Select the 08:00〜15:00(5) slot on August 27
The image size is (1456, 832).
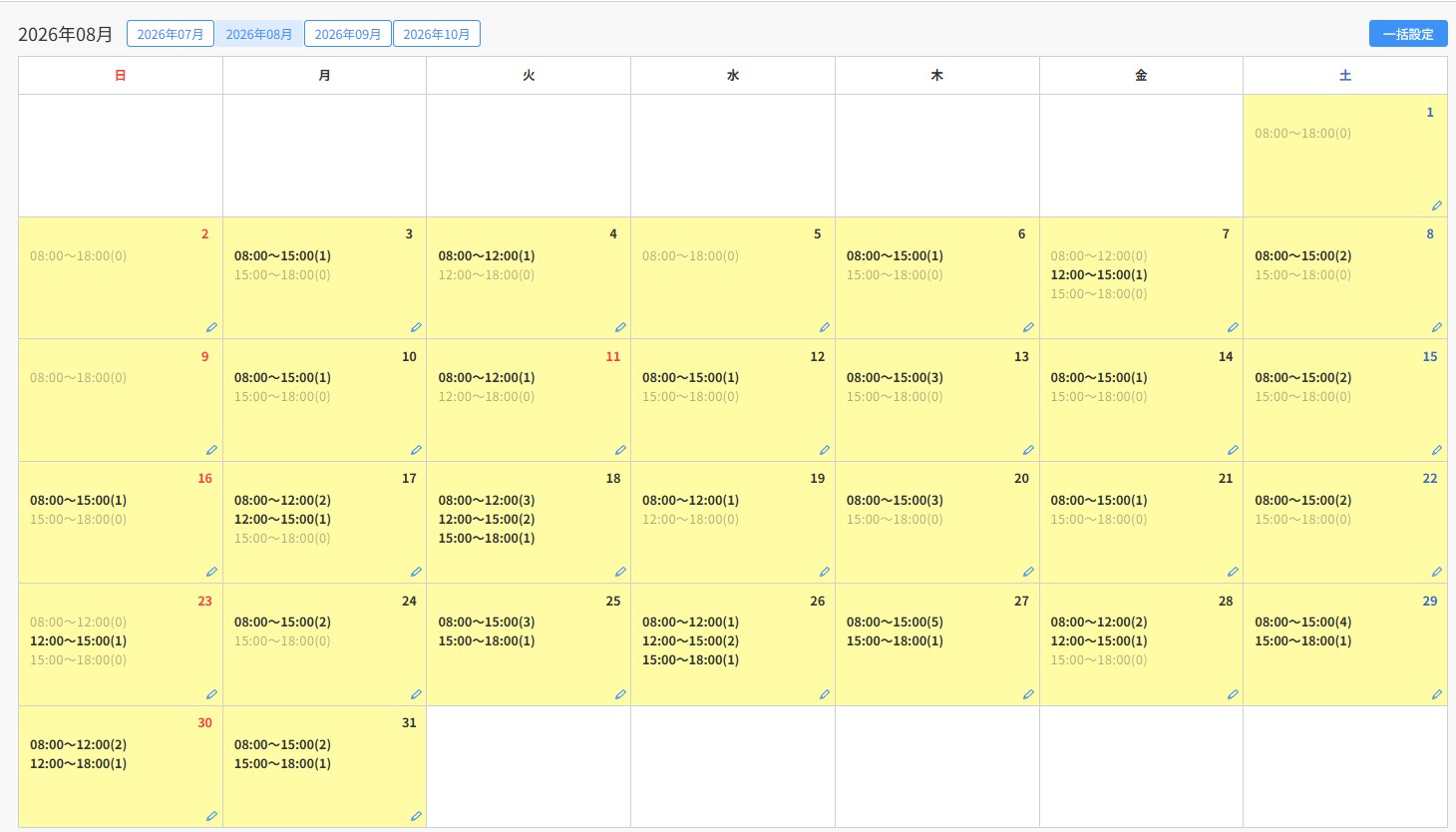pos(895,623)
